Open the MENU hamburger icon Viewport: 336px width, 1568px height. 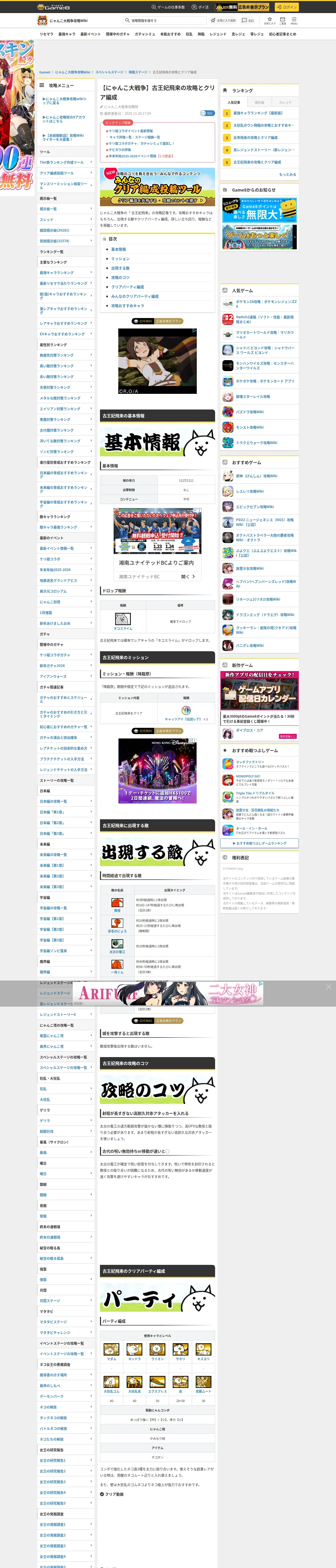(294, 20)
